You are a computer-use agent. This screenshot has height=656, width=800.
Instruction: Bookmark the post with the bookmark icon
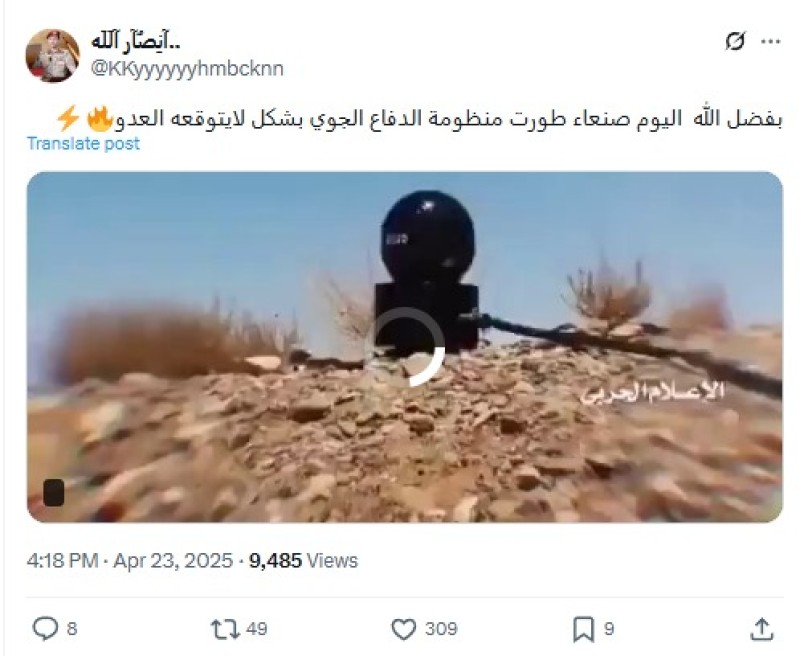[x=583, y=629]
